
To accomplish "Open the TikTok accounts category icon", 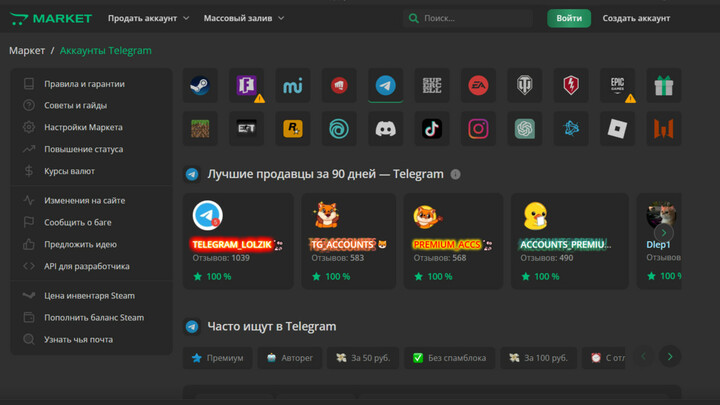I will pos(432,129).
